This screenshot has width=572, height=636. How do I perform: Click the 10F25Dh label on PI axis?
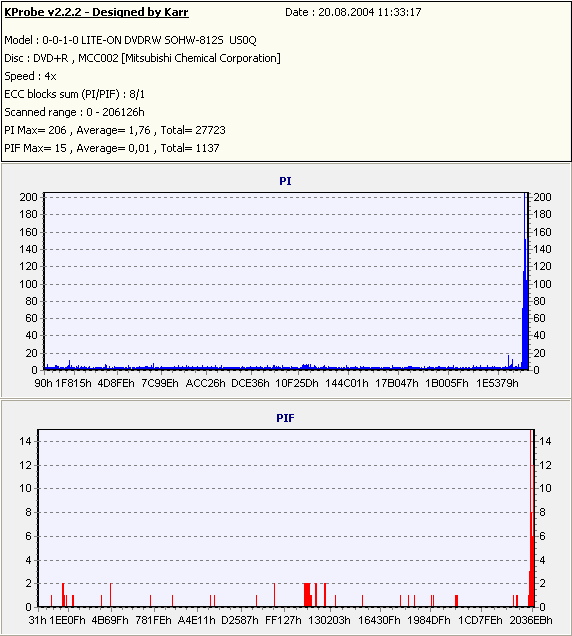click(x=297, y=383)
